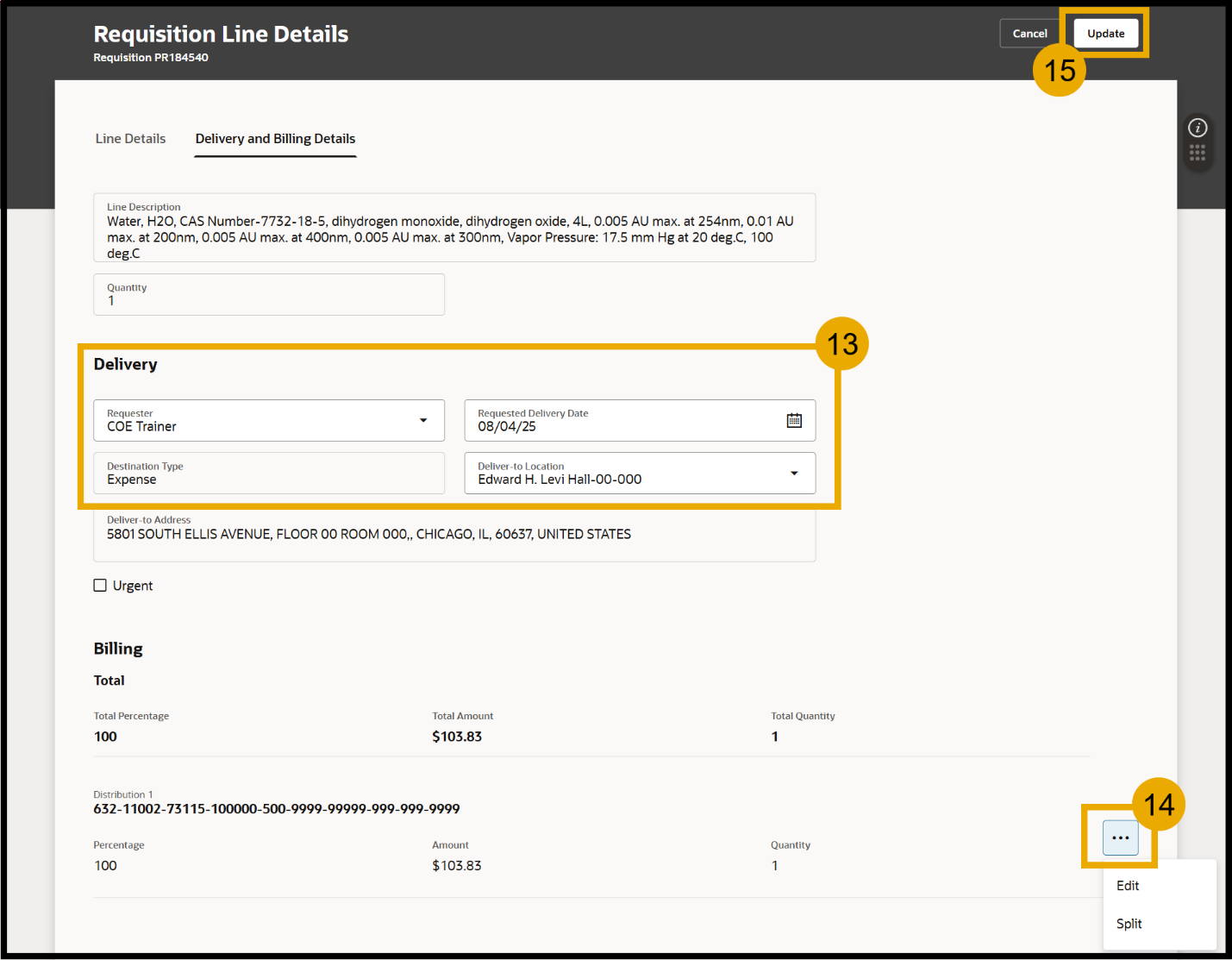Click the Deliver-to Address field
Viewport: 1232px width, 960px height.
click(453, 535)
